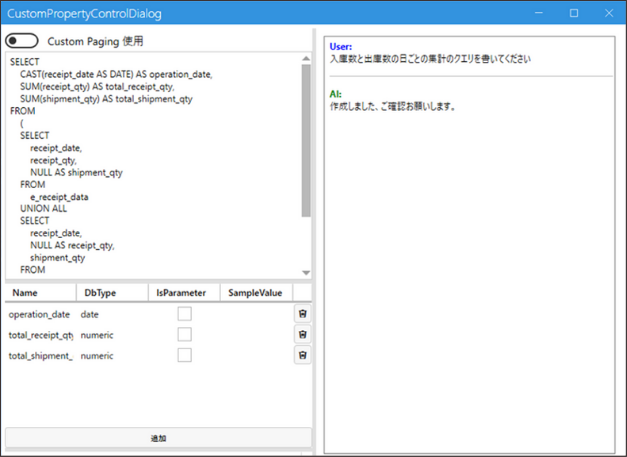Tick IsParameter checkbox for total_shipment_qty
The image size is (627, 457).
click(x=184, y=355)
